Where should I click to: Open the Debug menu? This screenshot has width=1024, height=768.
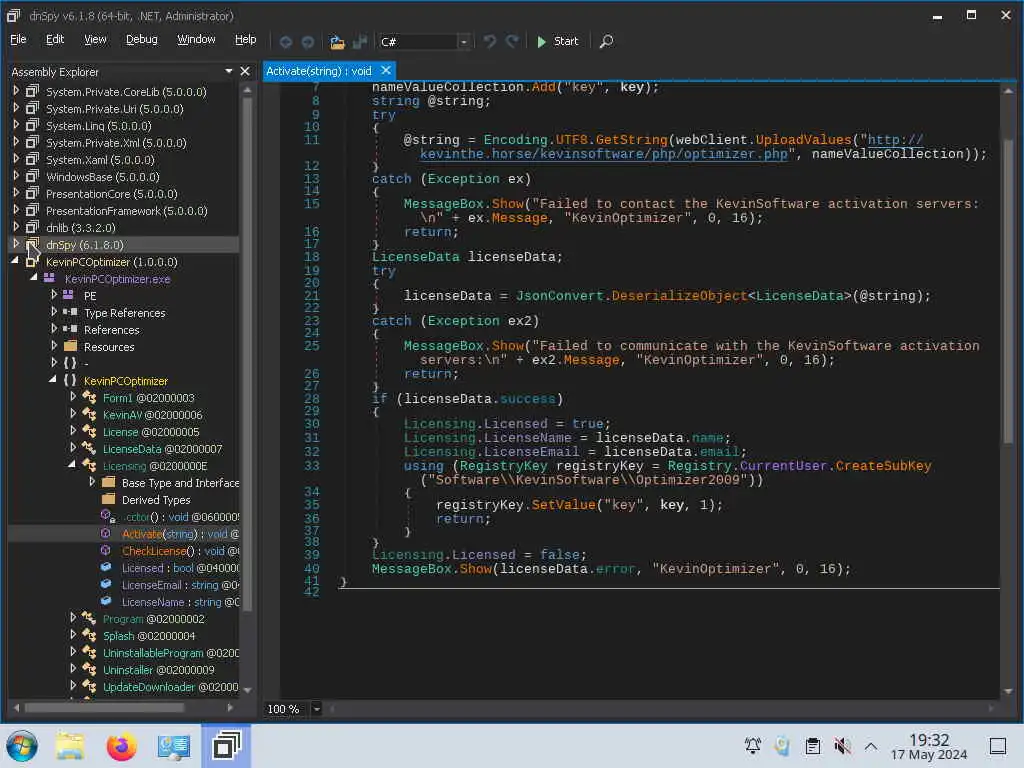(142, 39)
